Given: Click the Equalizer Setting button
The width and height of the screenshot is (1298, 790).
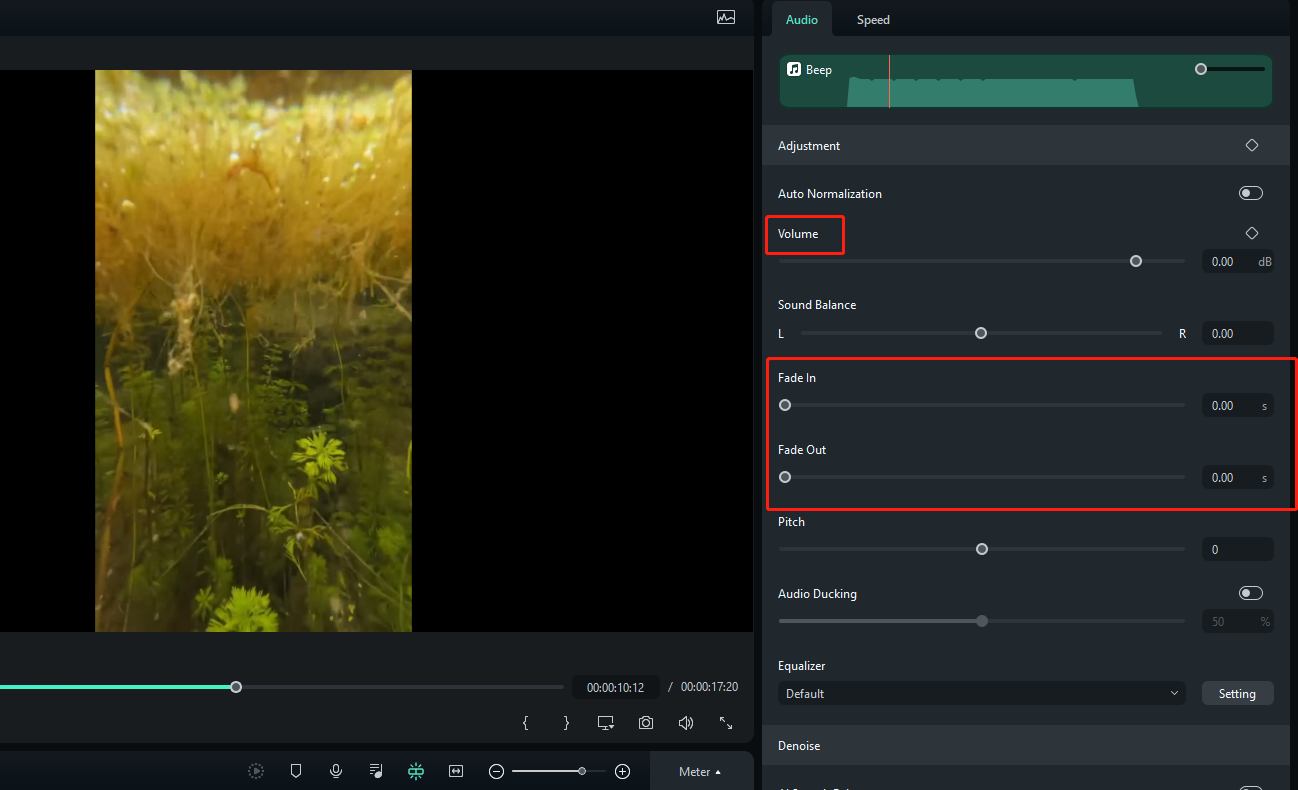Looking at the screenshot, I should coord(1237,693).
